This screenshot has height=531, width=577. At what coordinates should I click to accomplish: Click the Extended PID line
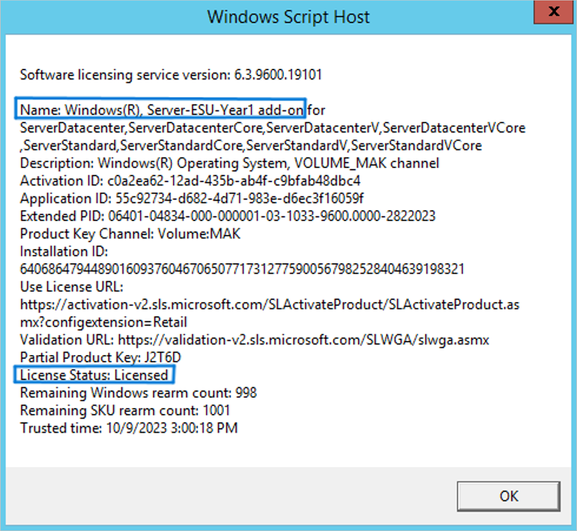pyautogui.click(x=228, y=216)
